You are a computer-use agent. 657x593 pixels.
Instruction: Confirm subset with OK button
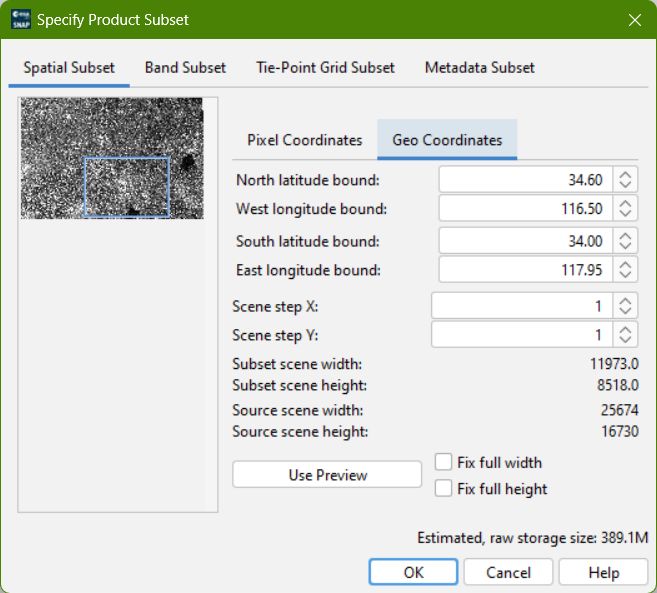pyautogui.click(x=413, y=572)
